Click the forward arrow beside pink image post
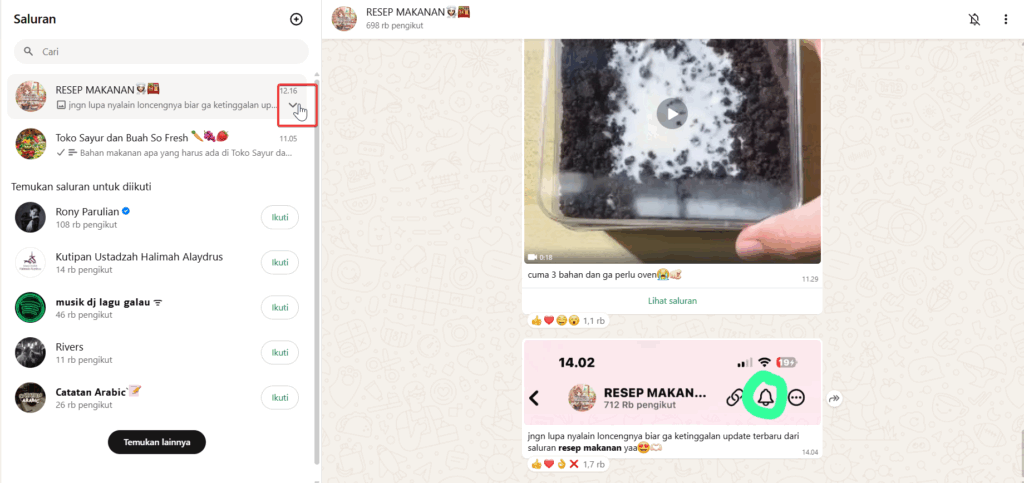 pos(835,398)
